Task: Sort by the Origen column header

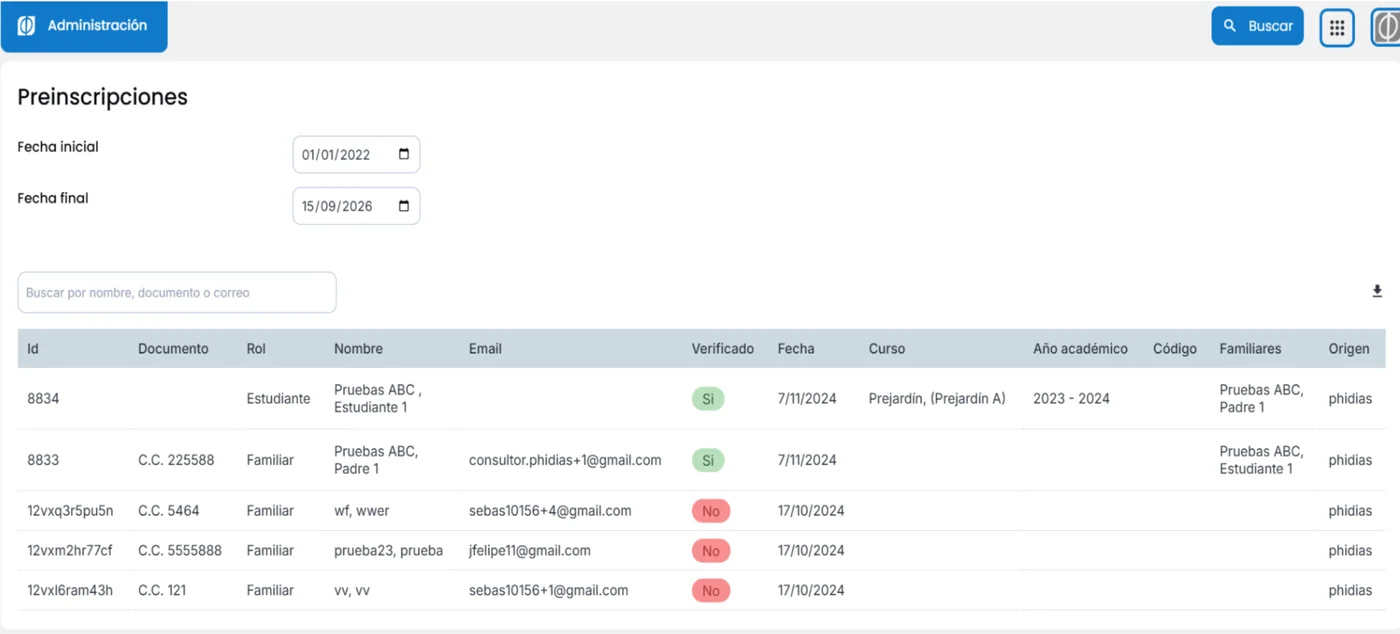Action: 1349,349
